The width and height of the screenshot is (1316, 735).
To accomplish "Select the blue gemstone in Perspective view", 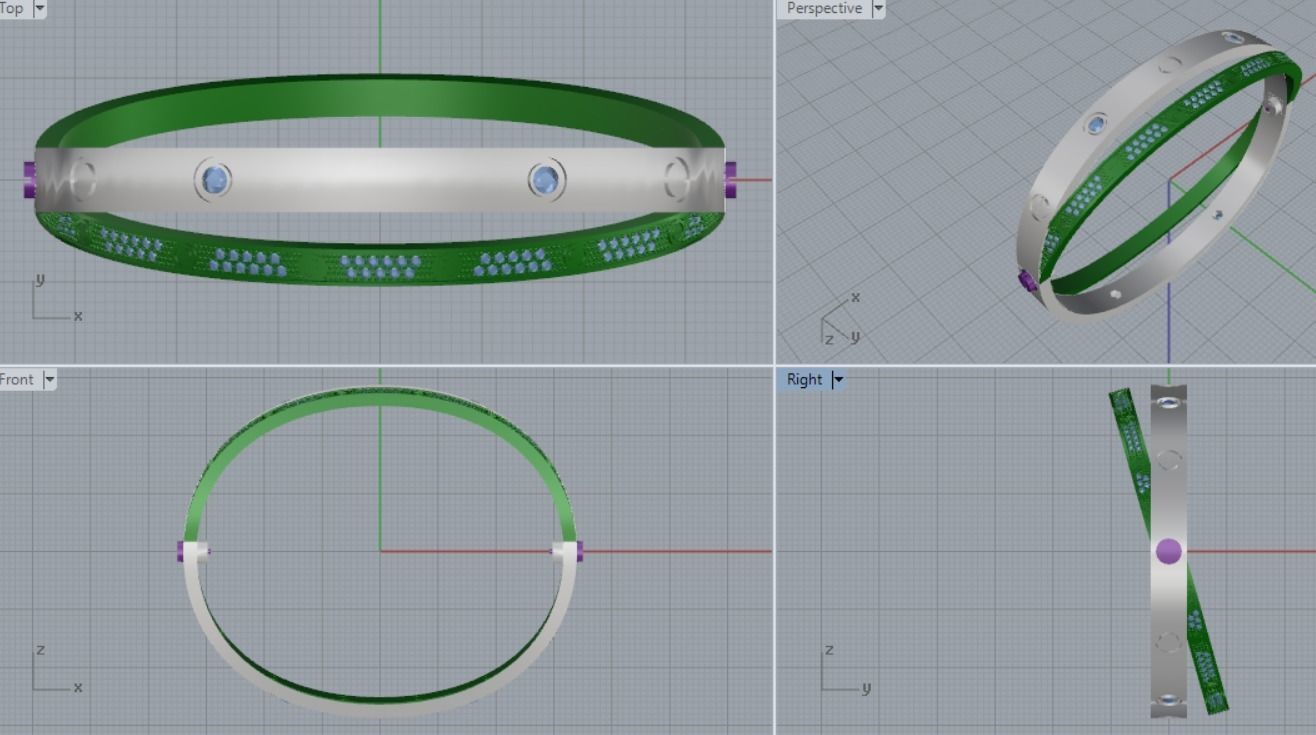I will [x=1096, y=124].
